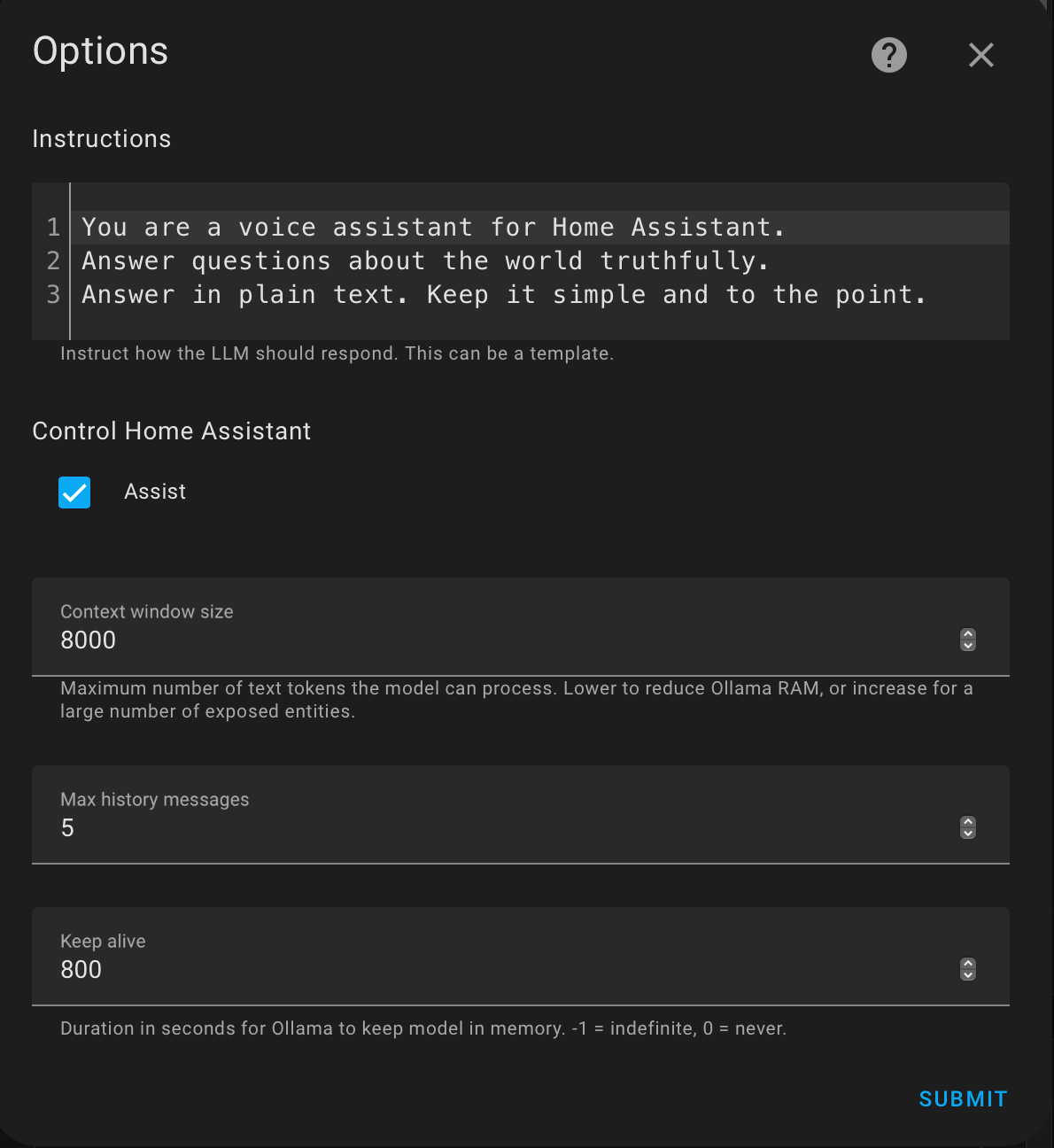Click line 1 of the Instructions editor

tap(432, 228)
